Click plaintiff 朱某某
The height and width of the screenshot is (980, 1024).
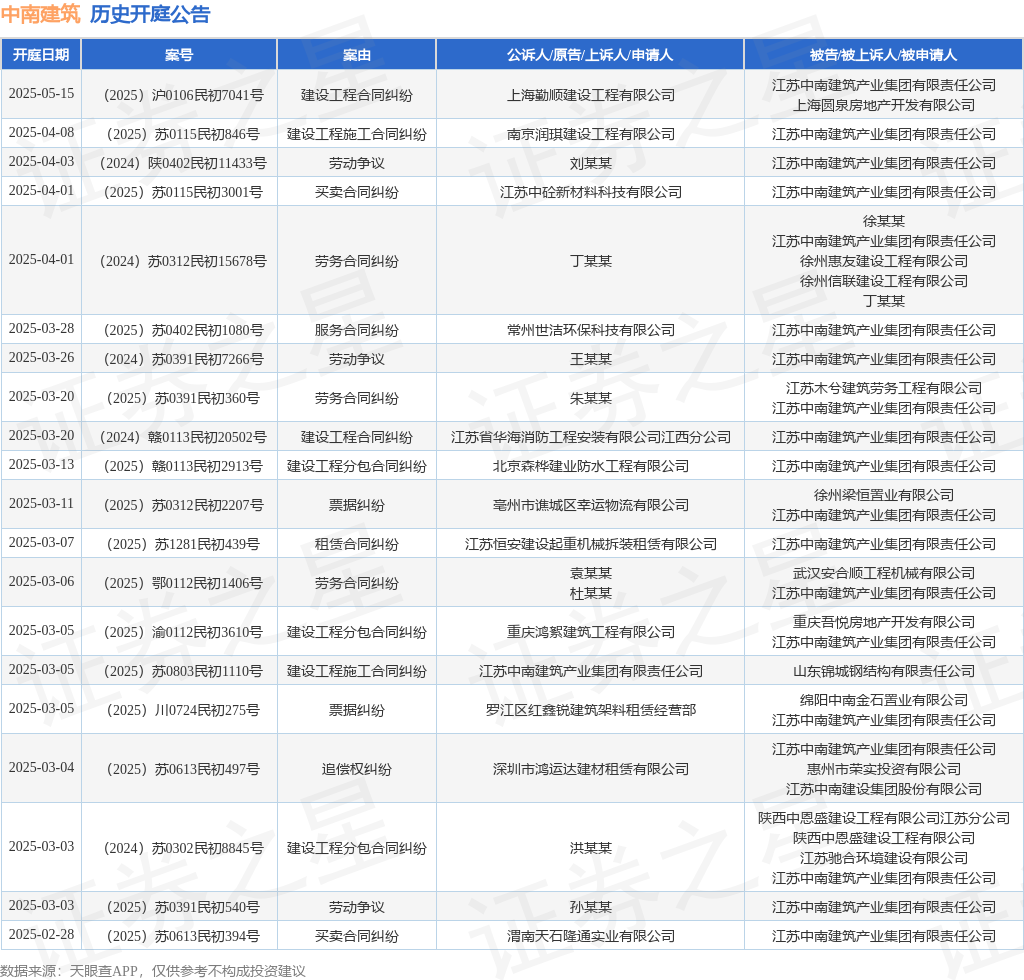[x=590, y=398]
